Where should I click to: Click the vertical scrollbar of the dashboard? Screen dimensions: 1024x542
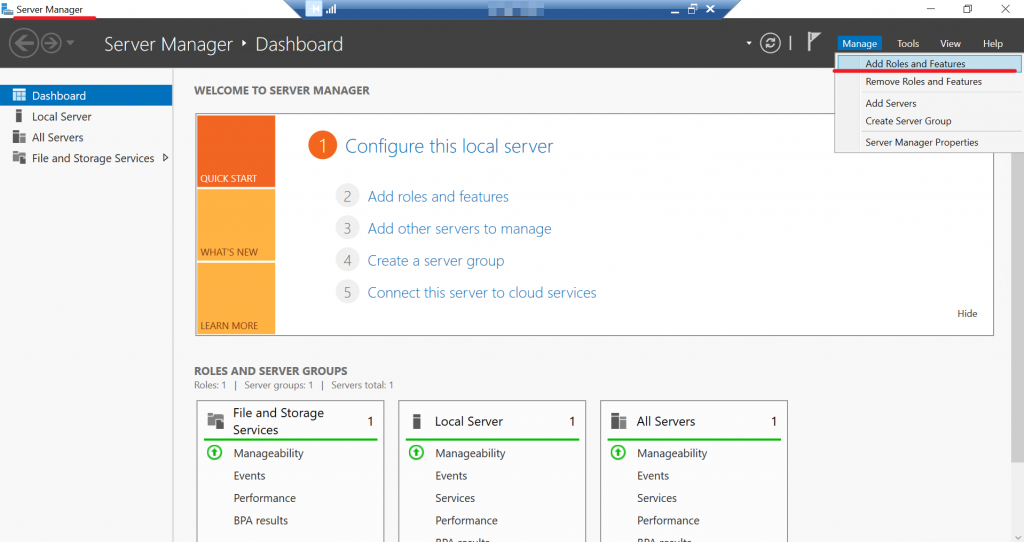1019,300
